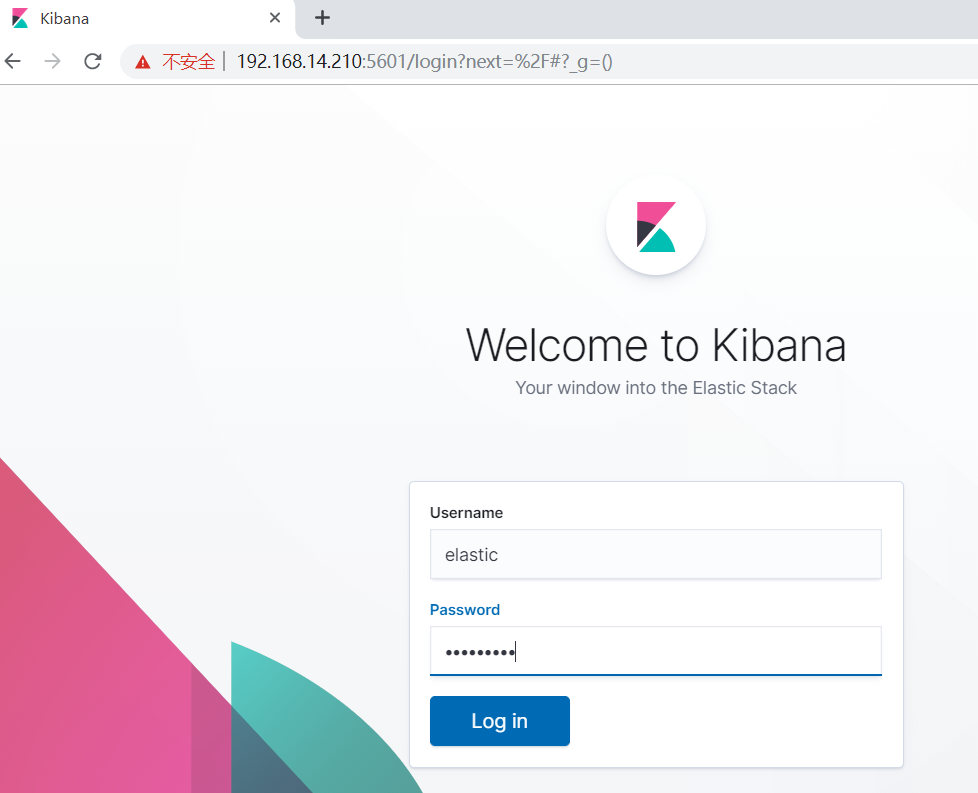The width and height of the screenshot is (978, 793).
Task: Click the browser back arrow
Action: (x=13, y=61)
